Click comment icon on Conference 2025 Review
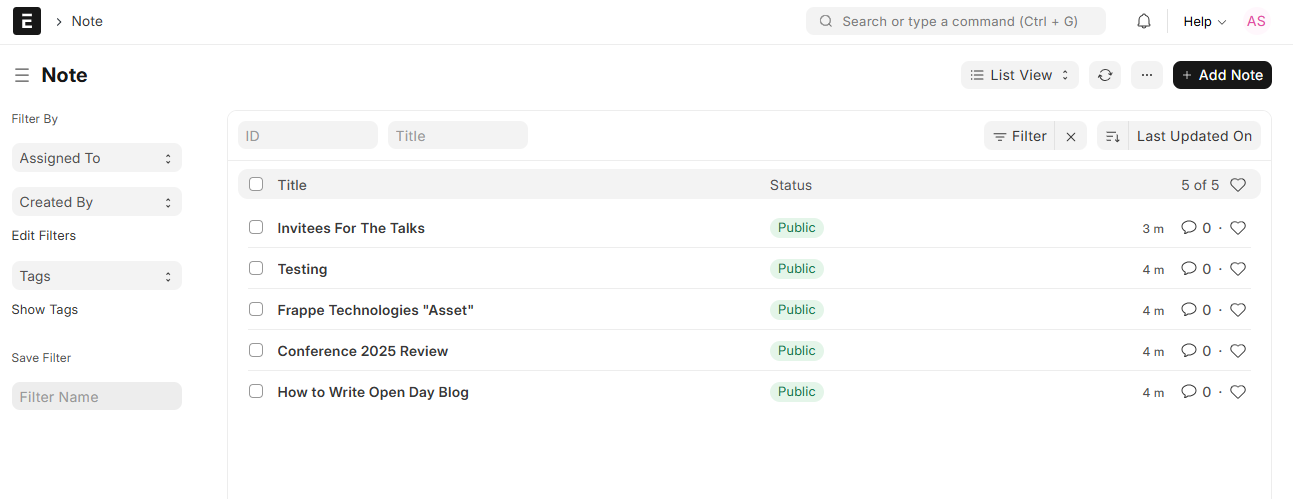 [x=1189, y=351]
